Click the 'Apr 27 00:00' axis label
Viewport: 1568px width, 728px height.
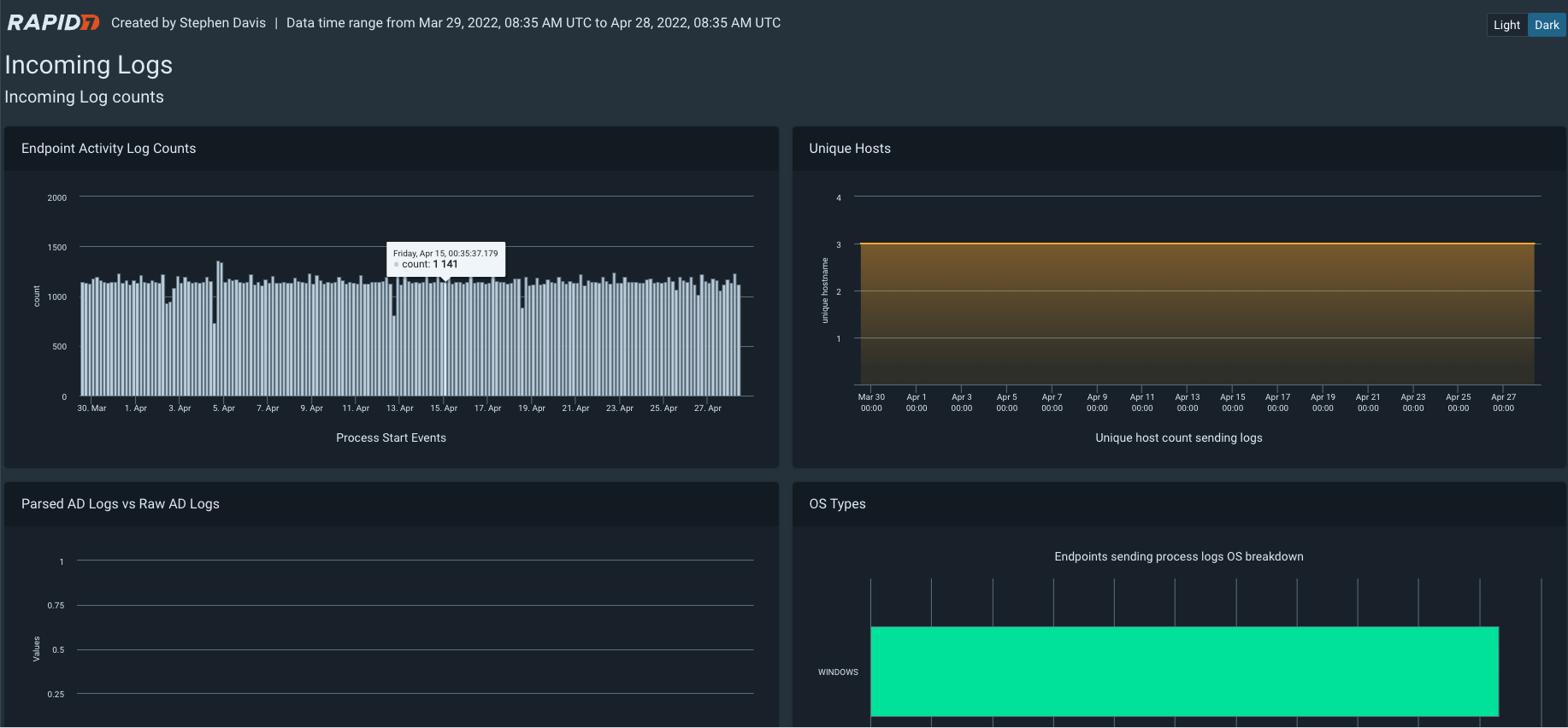click(1503, 402)
